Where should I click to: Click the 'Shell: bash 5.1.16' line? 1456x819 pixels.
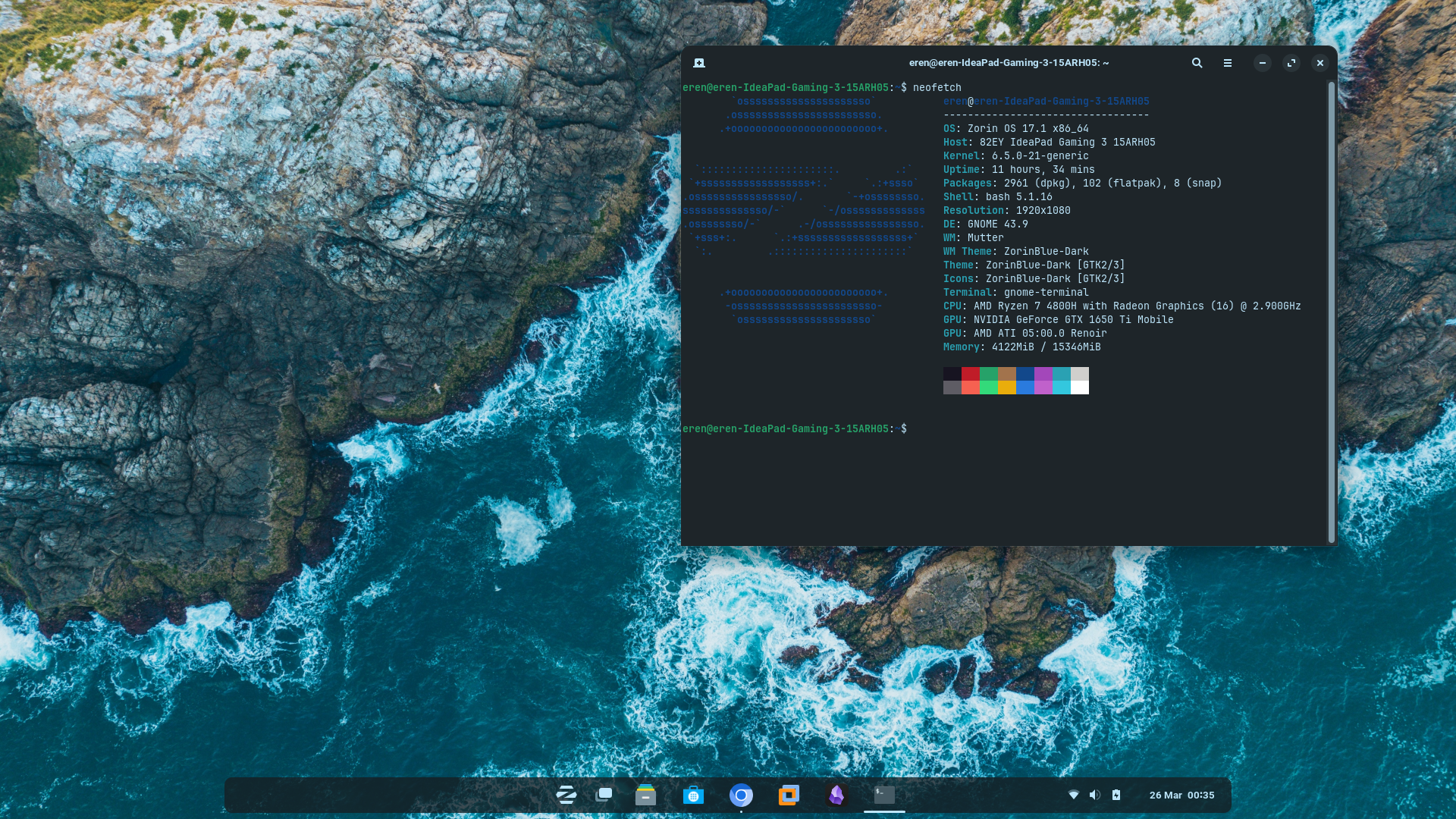click(x=997, y=196)
